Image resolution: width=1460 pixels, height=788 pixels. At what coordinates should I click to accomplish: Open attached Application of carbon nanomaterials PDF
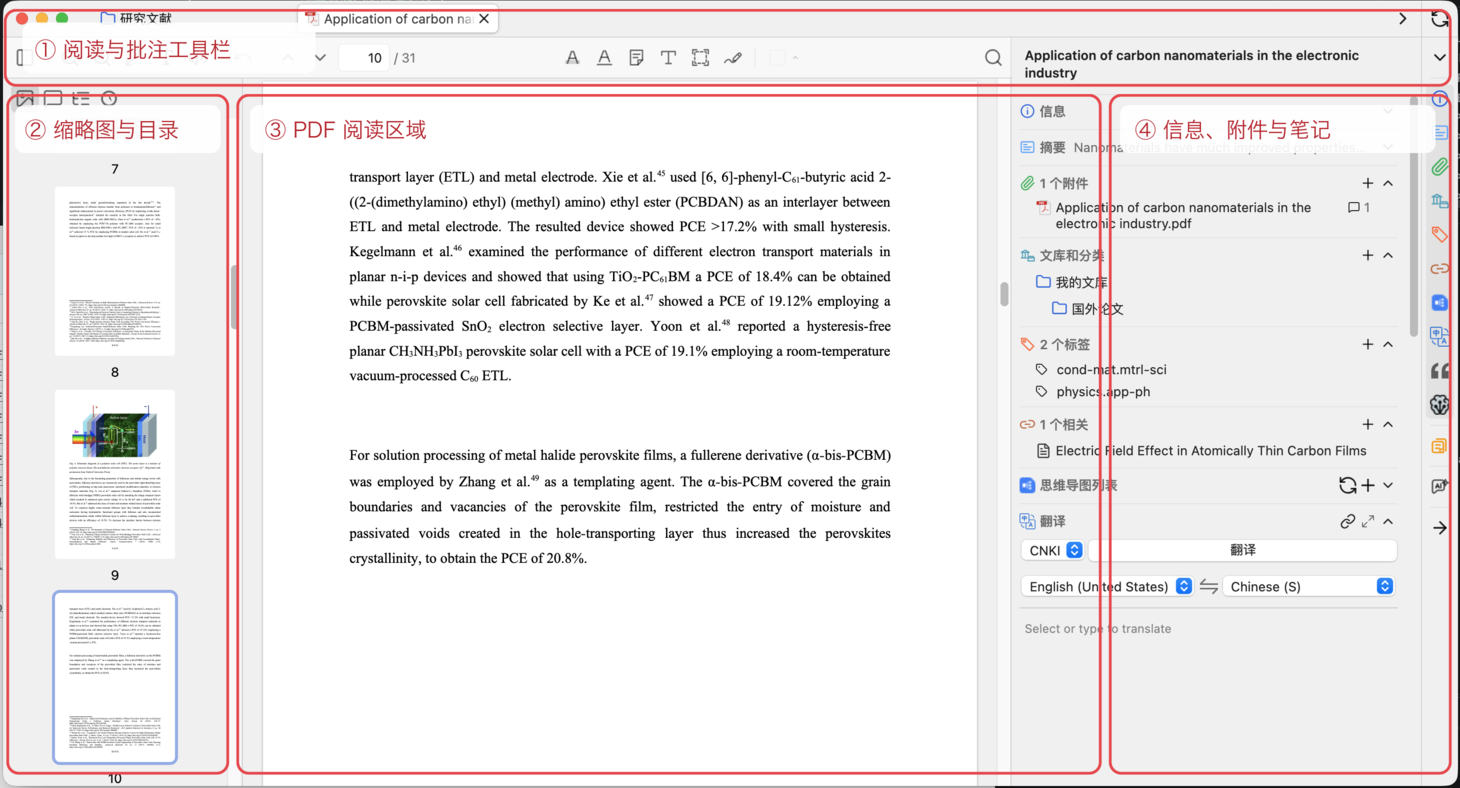pos(1183,215)
